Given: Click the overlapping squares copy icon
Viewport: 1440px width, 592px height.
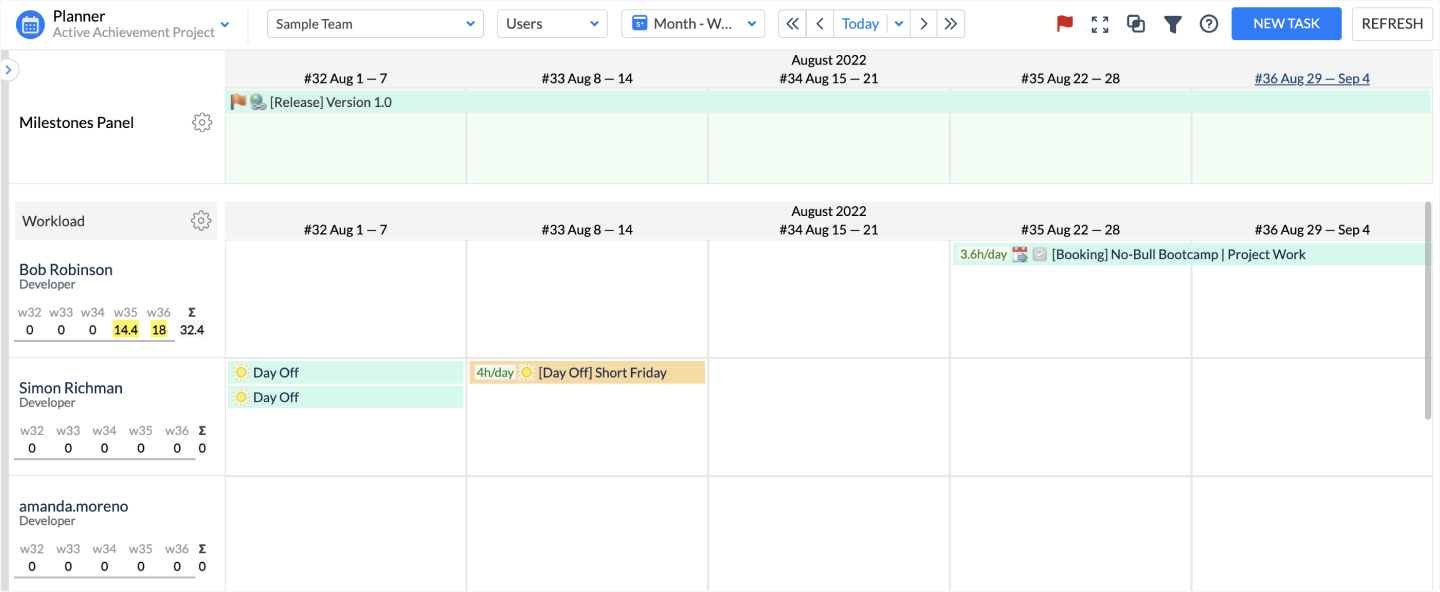Looking at the screenshot, I should (1136, 24).
